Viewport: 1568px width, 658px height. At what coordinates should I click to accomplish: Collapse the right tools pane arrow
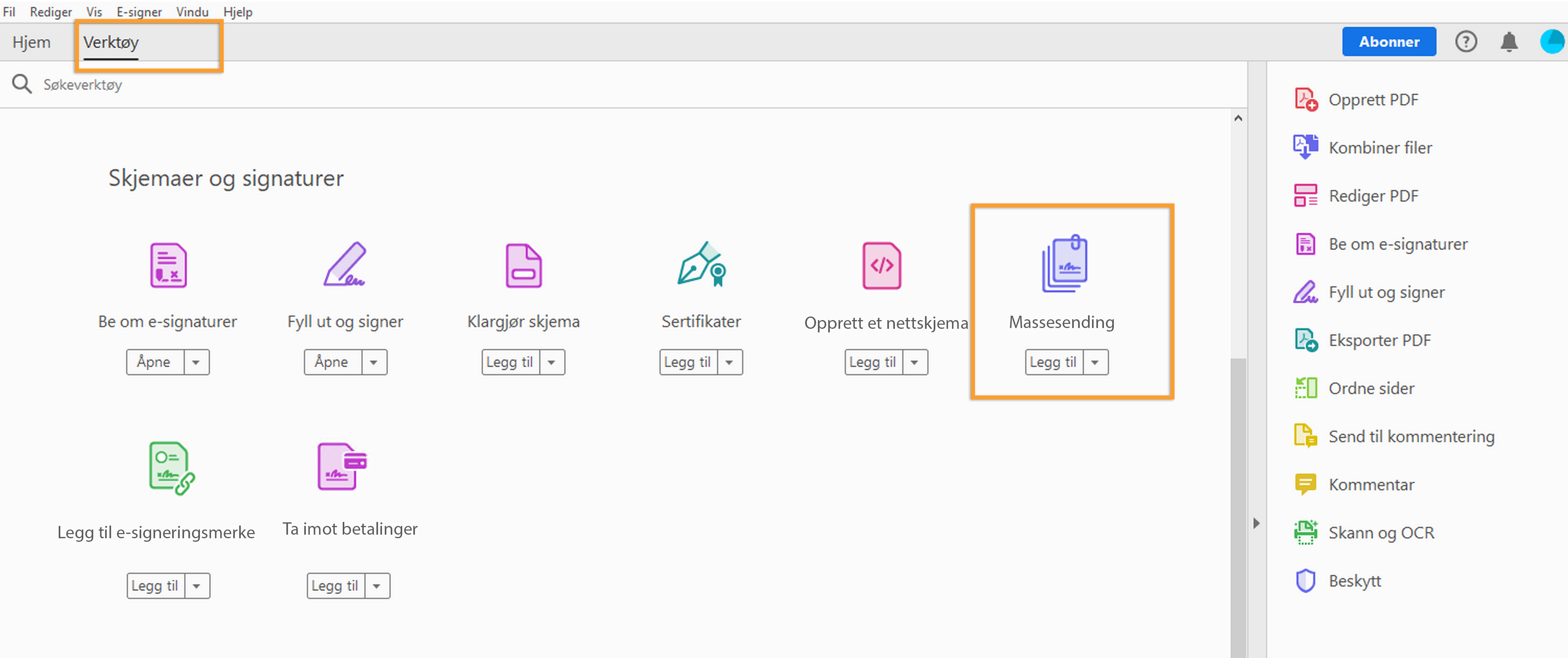click(x=1256, y=523)
